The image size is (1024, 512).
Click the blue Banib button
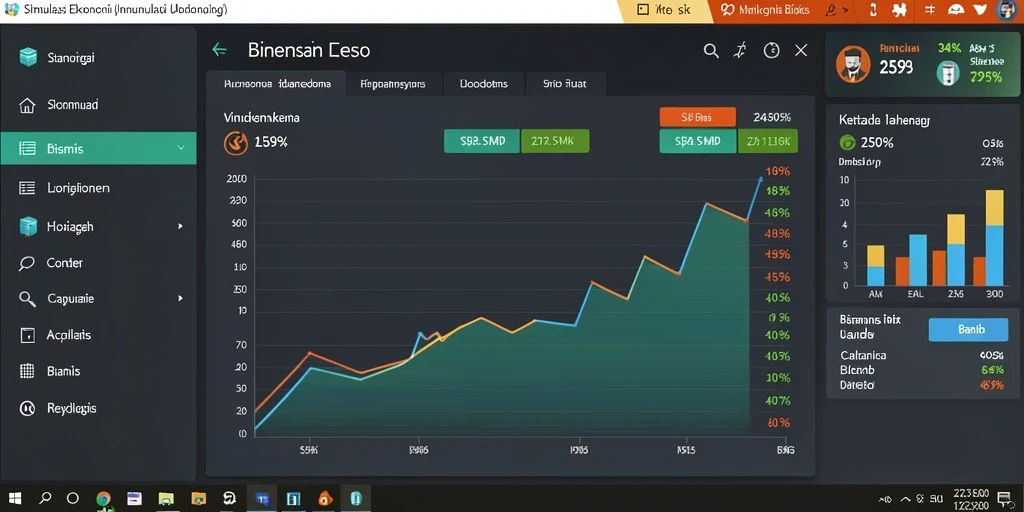coord(968,330)
